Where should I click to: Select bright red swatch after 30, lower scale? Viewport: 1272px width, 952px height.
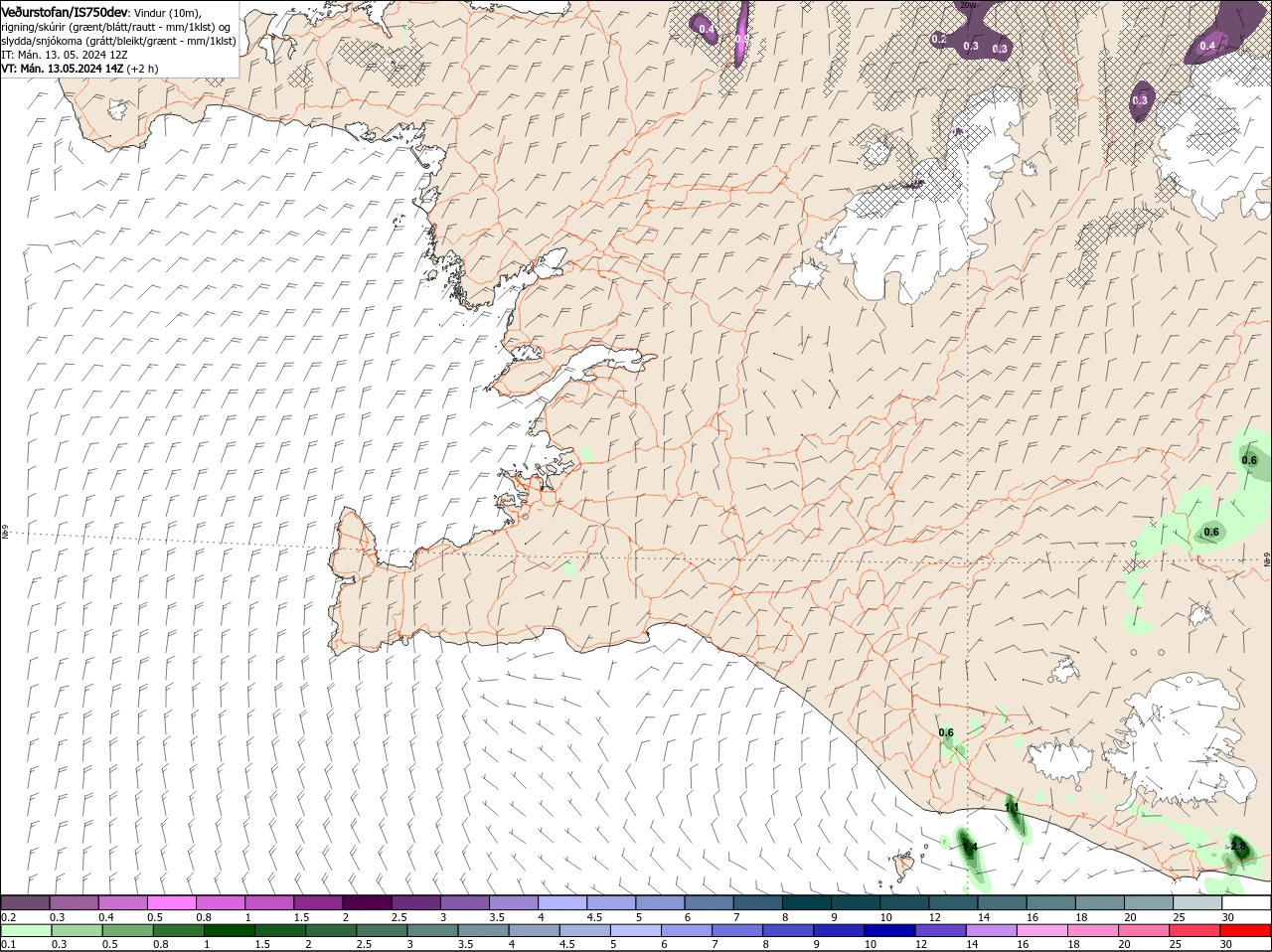pyautogui.click(x=1246, y=930)
